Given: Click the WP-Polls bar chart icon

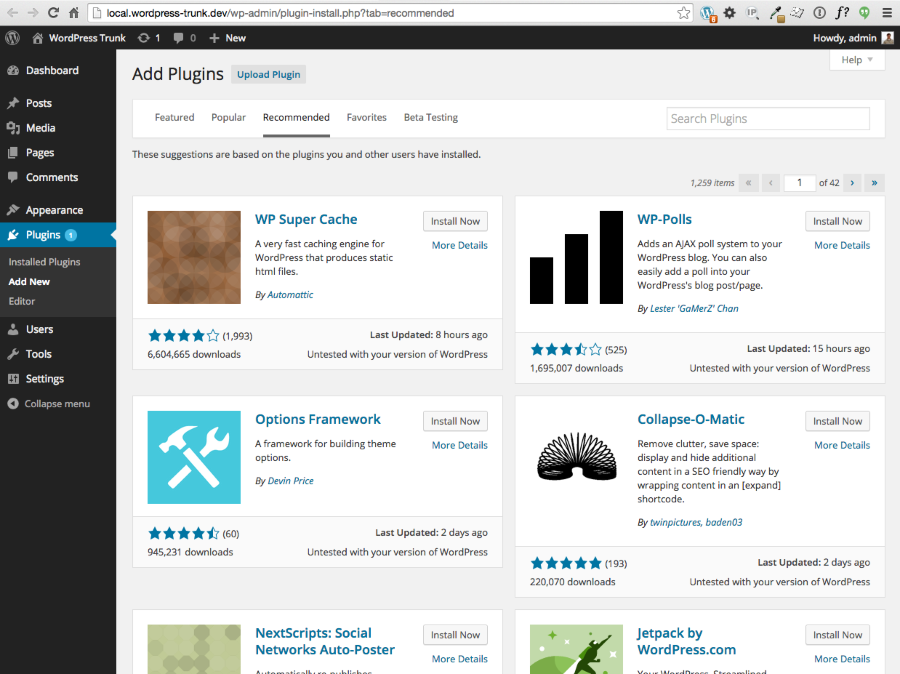Looking at the screenshot, I should tap(576, 257).
